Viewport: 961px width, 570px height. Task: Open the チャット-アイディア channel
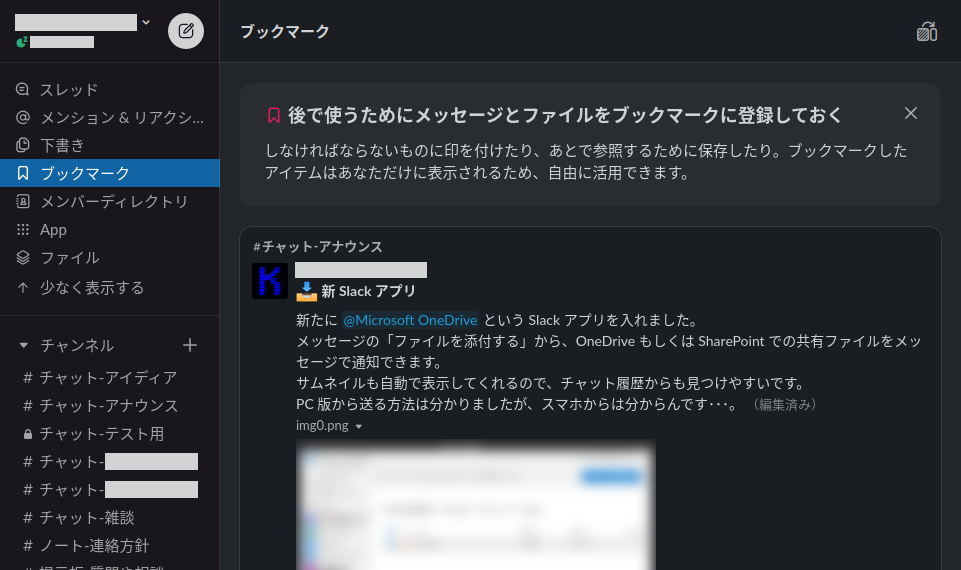coord(110,378)
